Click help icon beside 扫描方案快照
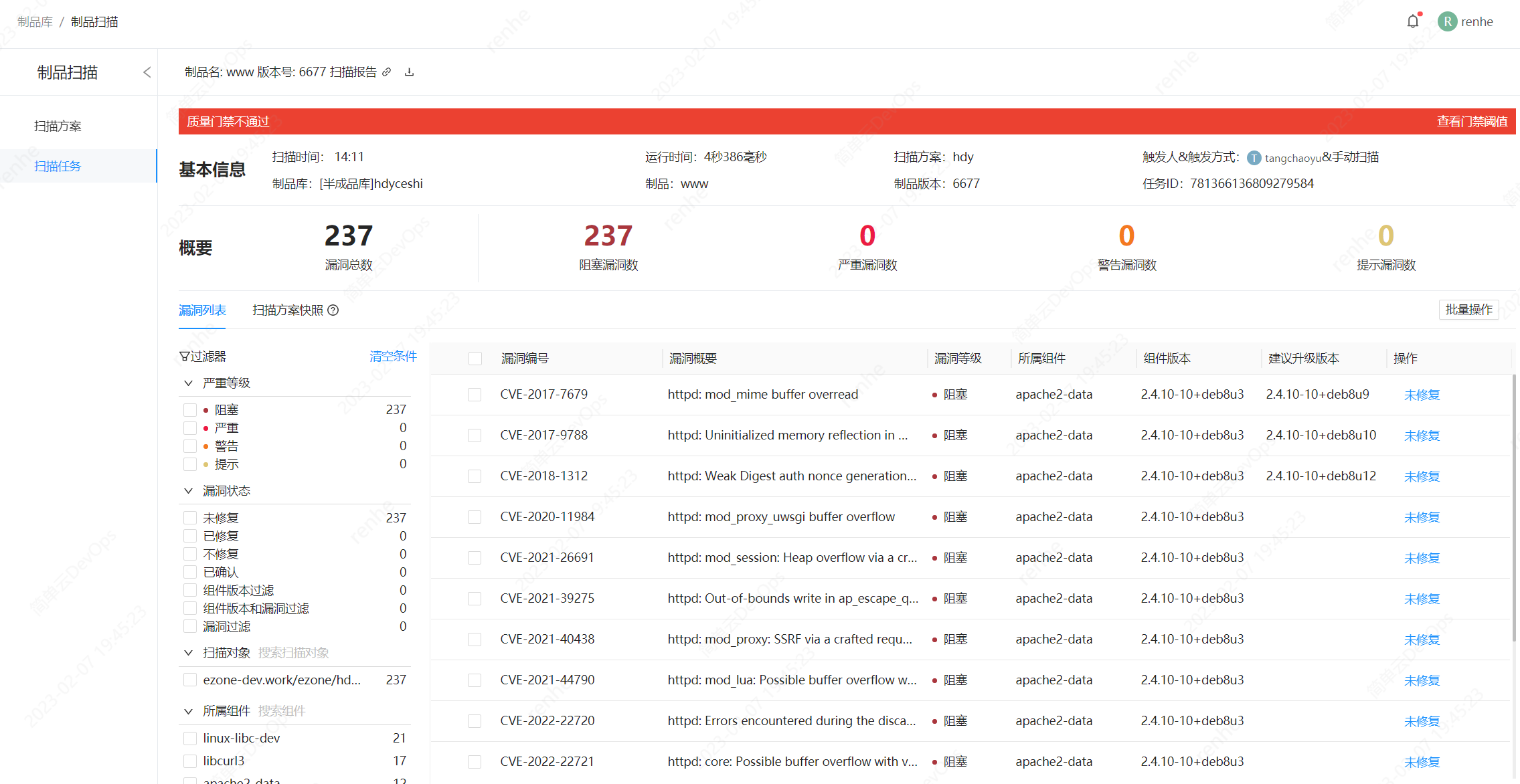The height and width of the screenshot is (784, 1520). (333, 310)
